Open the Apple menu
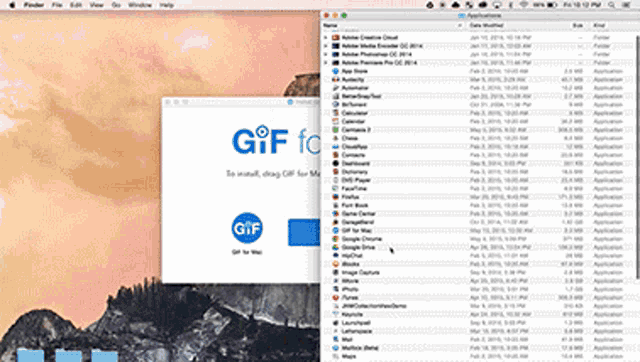 (x=12, y=5)
